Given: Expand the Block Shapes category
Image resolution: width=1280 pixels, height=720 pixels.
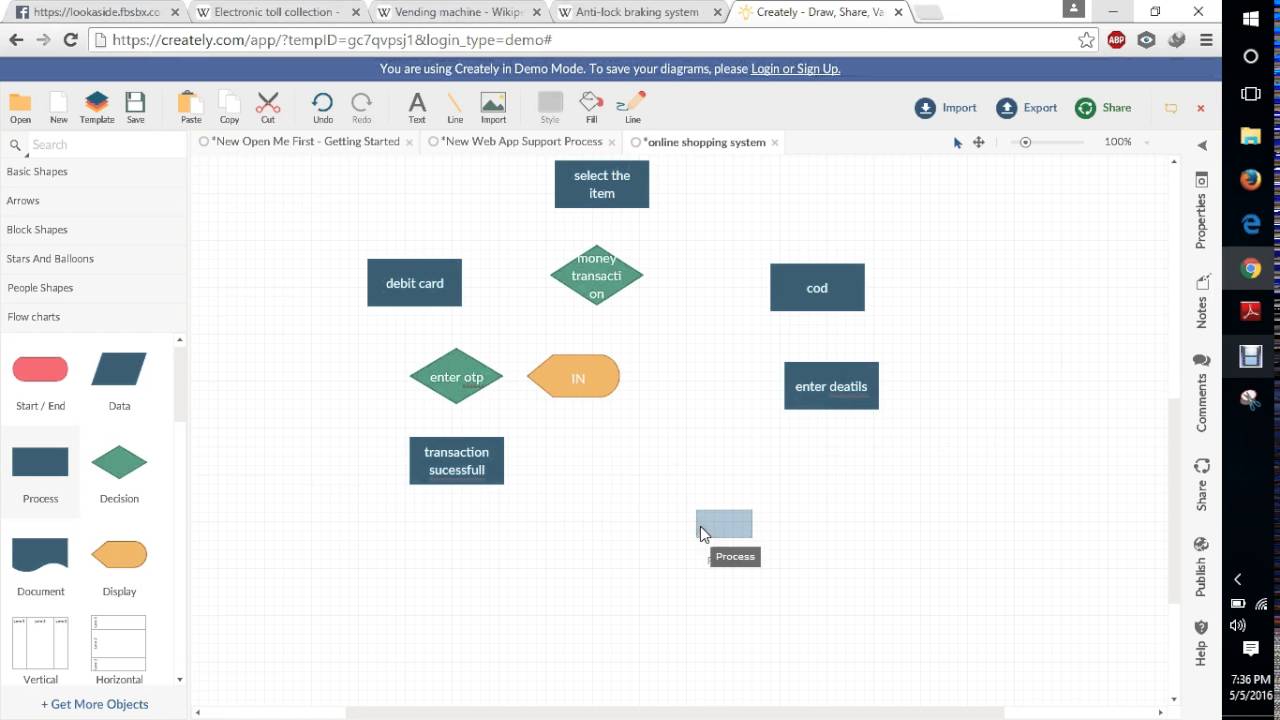Looking at the screenshot, I should tap(37, 229).
